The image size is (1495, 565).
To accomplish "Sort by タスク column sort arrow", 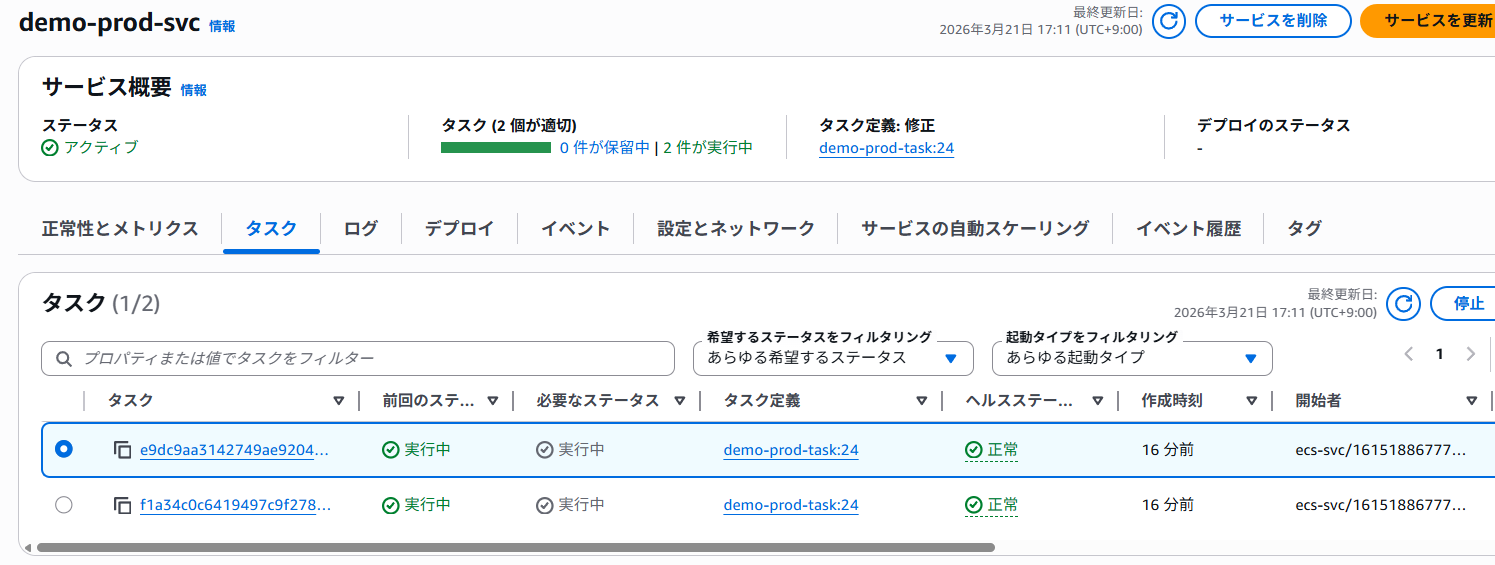I will (338, 401).
